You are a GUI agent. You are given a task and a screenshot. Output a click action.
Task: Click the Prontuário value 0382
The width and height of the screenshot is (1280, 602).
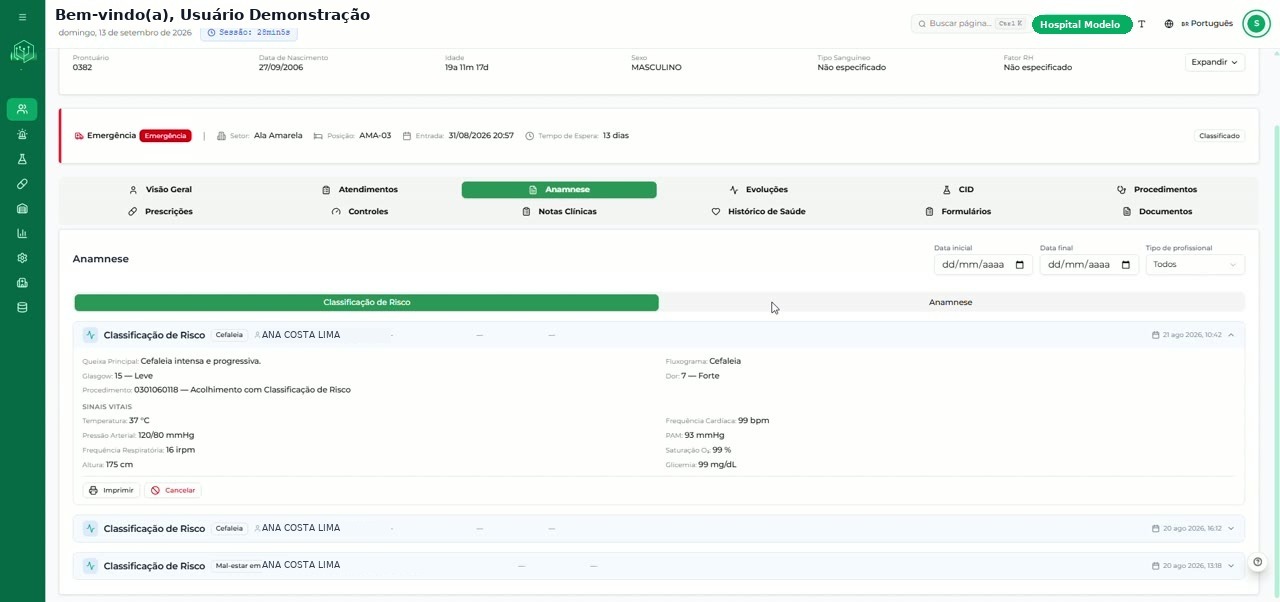point(82,68)
